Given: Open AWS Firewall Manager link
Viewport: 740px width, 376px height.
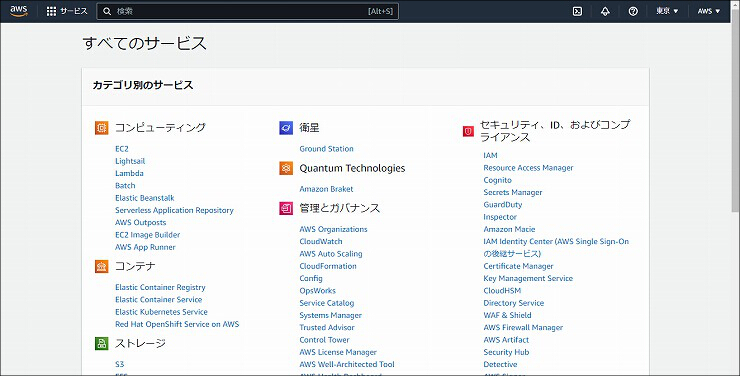Looking at the screenshot, I should [x=523, y=327].
